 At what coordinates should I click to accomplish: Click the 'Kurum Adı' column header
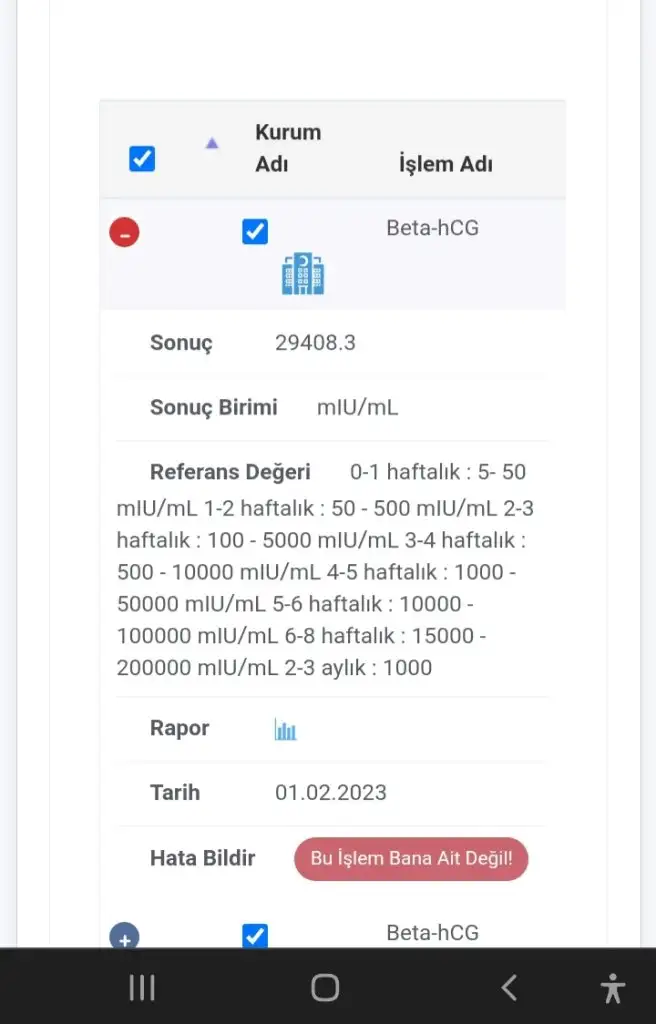point(288,148)
